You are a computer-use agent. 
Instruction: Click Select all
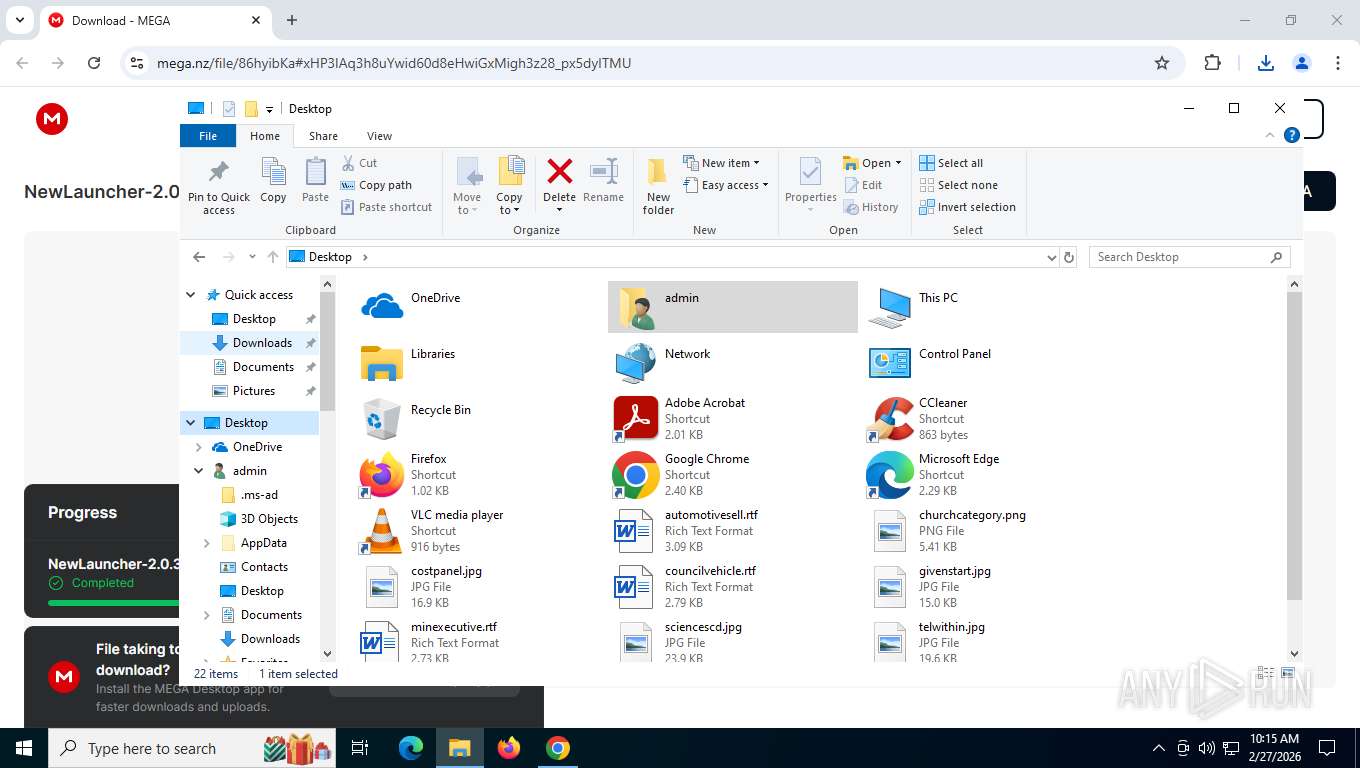pyautogui.click(x=951, y=163)
